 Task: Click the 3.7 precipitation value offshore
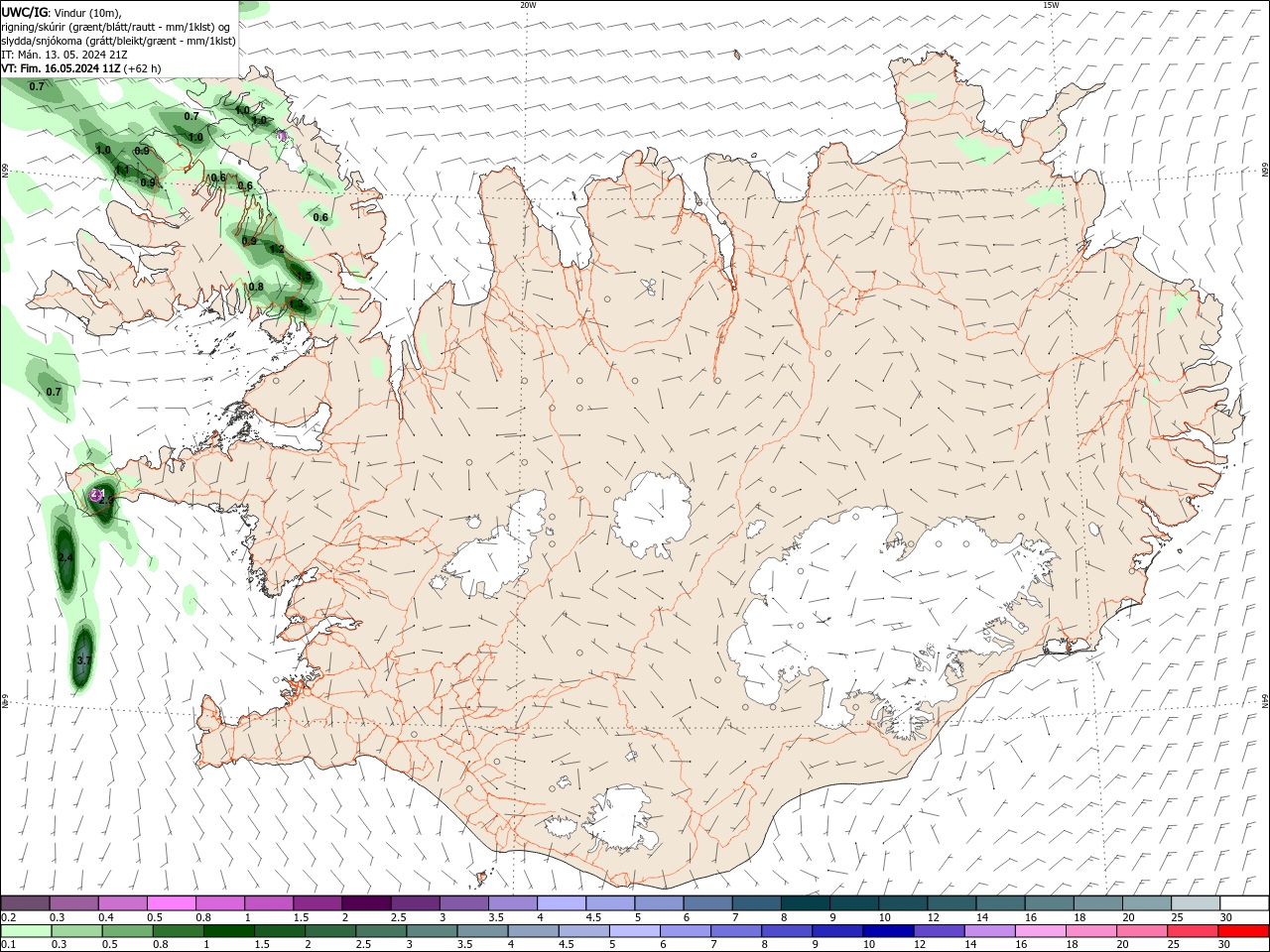[x=83, y=660]
